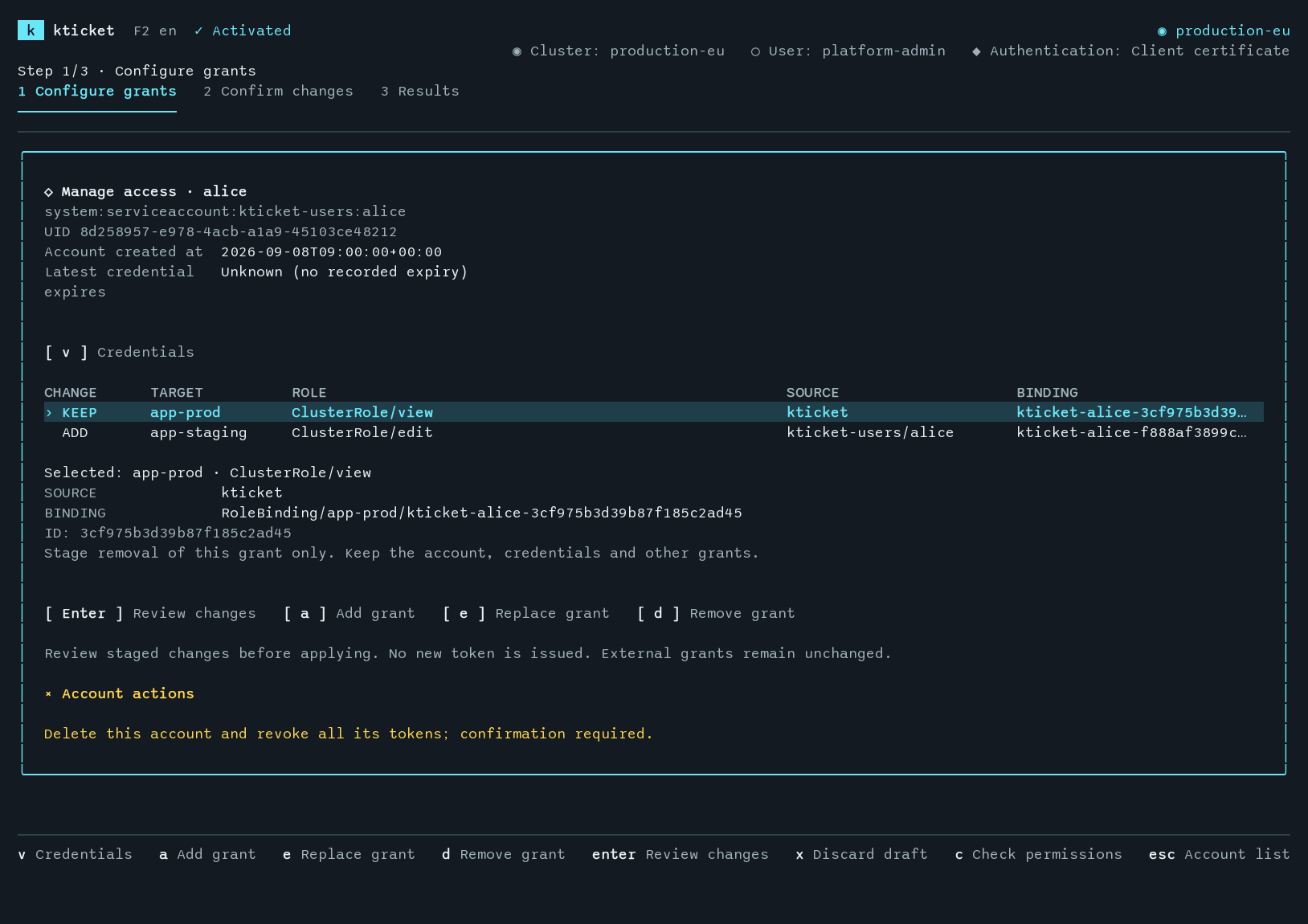Image resolution: width=1308 pixels, height=924 pixels.
Task: Click Review changes in the bottom shortcut bar
Action: coord(681,854)
